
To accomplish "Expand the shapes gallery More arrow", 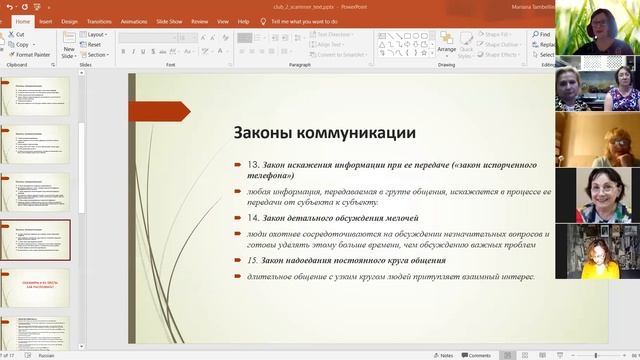I will click(432, 53).
